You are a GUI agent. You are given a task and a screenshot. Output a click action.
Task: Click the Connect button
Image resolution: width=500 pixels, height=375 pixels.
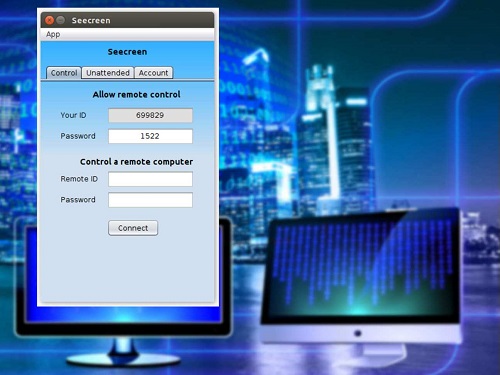click(x=133, y=228)
